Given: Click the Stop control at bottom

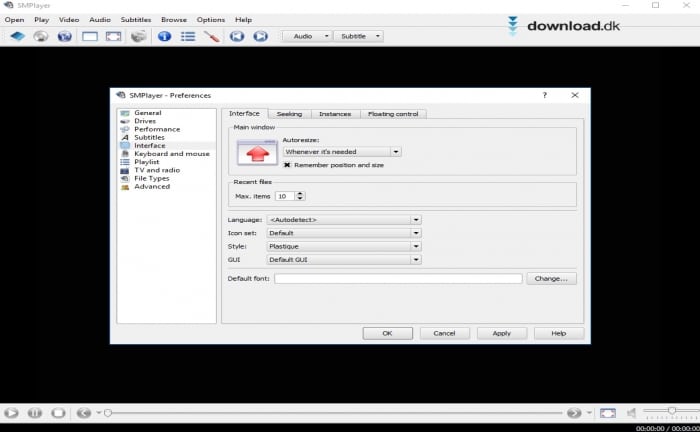Looking at the screenshot, I should pos(58,413).
